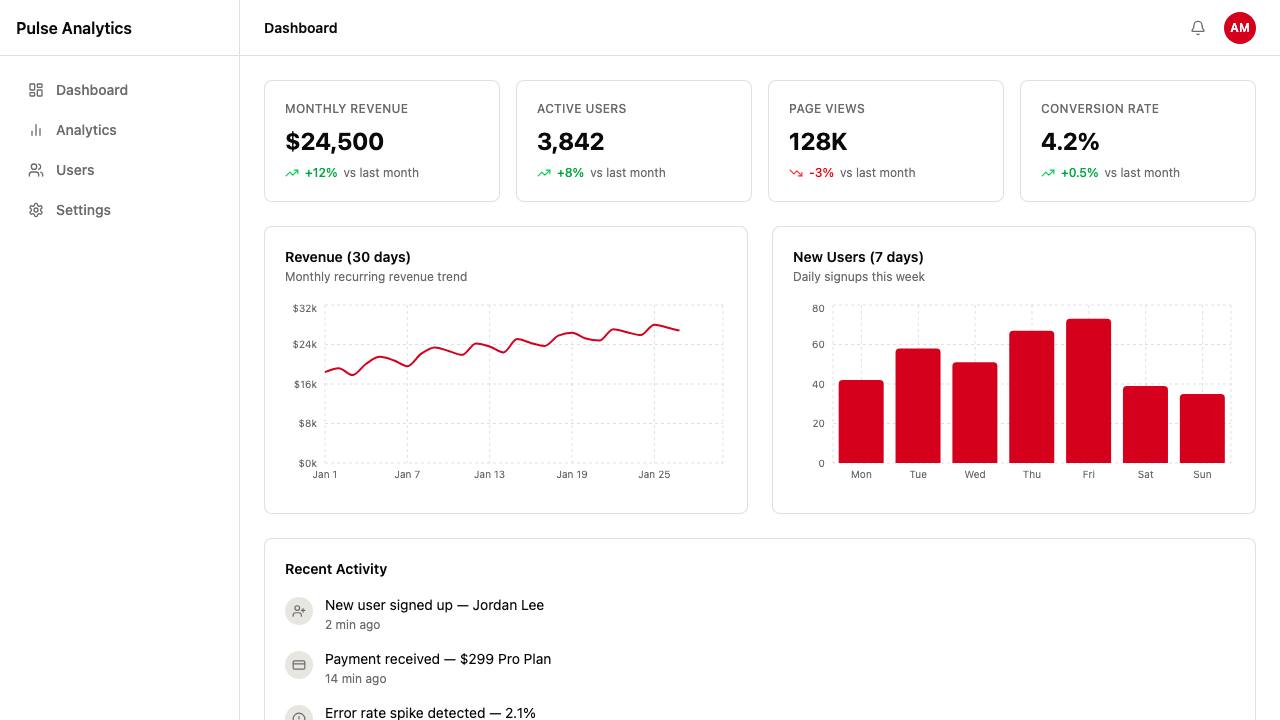Click the Settings gear icon
This screenshot has height=720, width=1280.
pos(36,210)
